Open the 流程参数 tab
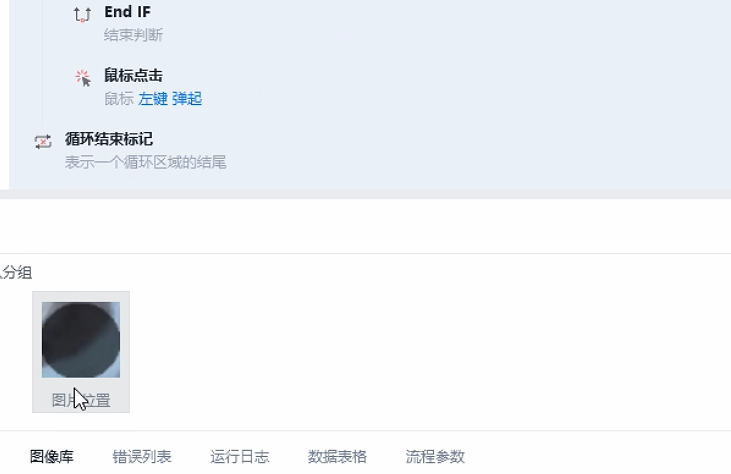731x474 pixels. point(435,457)
